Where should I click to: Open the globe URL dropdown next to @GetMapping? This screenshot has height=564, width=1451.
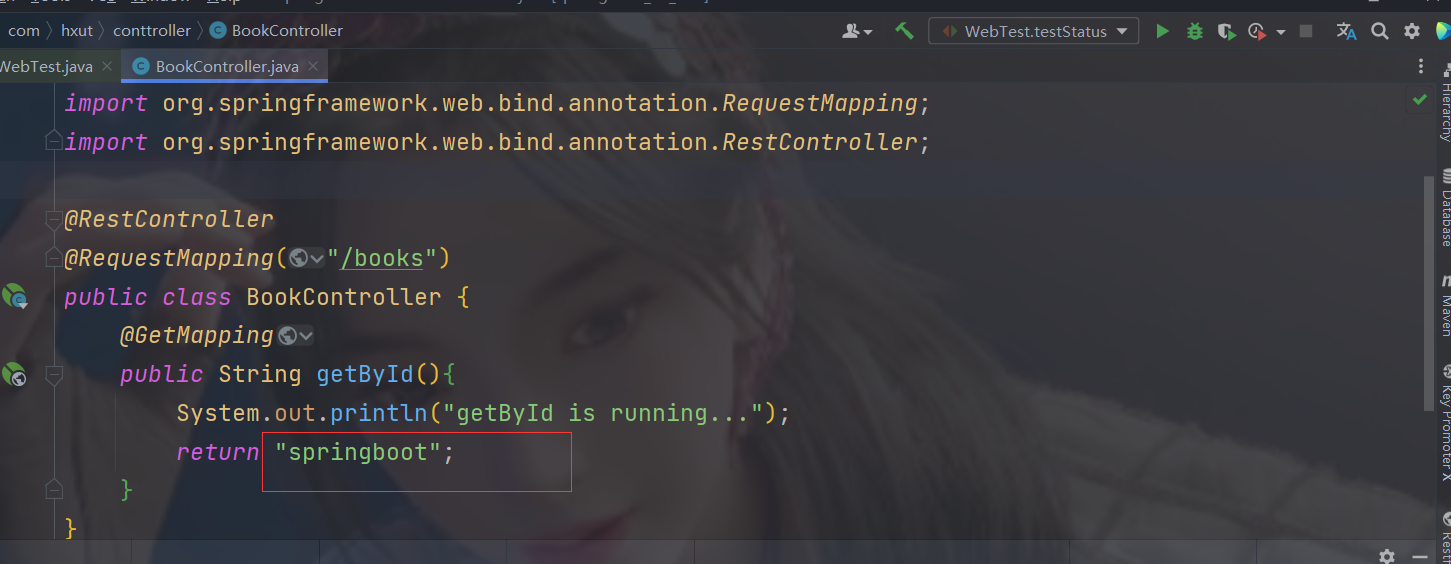click(x=296, y=336)
